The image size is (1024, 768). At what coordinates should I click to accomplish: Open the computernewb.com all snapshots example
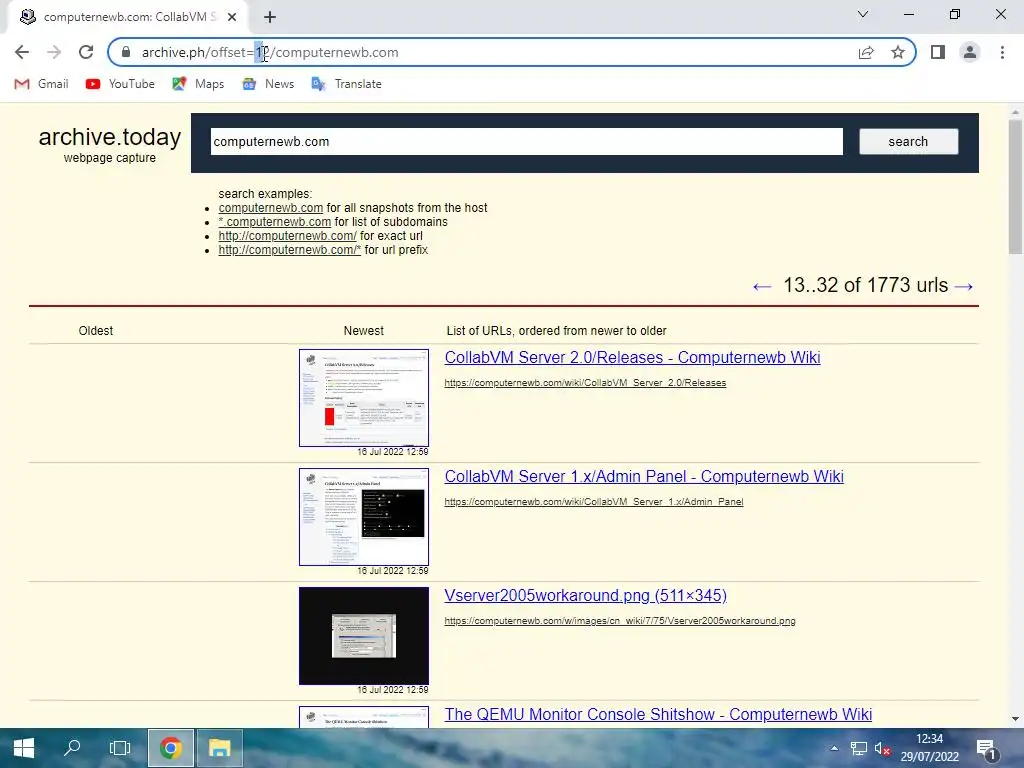270,208
